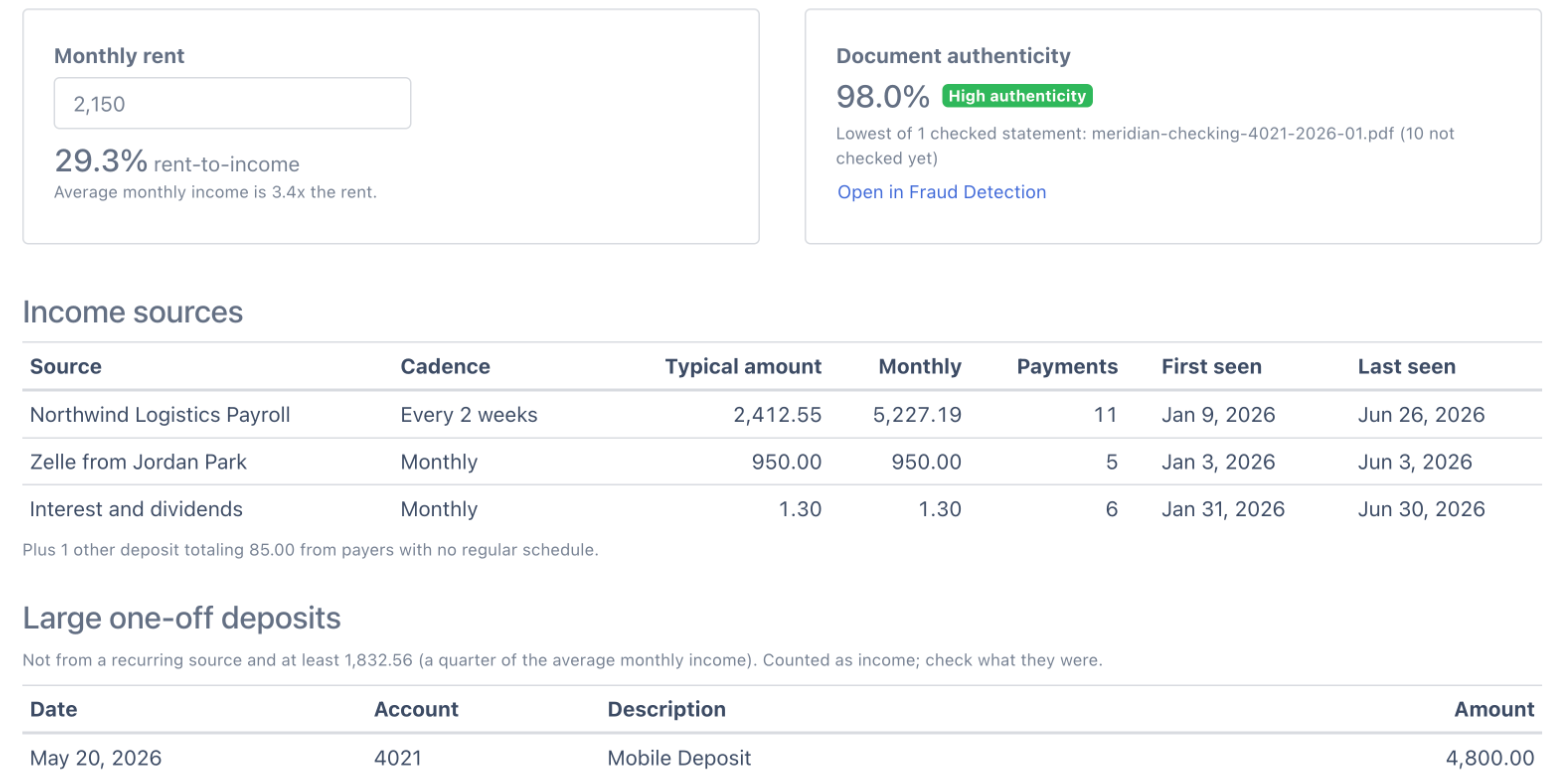Click the Every 2 weeks cadence cell
This screenshot has height=784, width=1567.
[469, 415]
